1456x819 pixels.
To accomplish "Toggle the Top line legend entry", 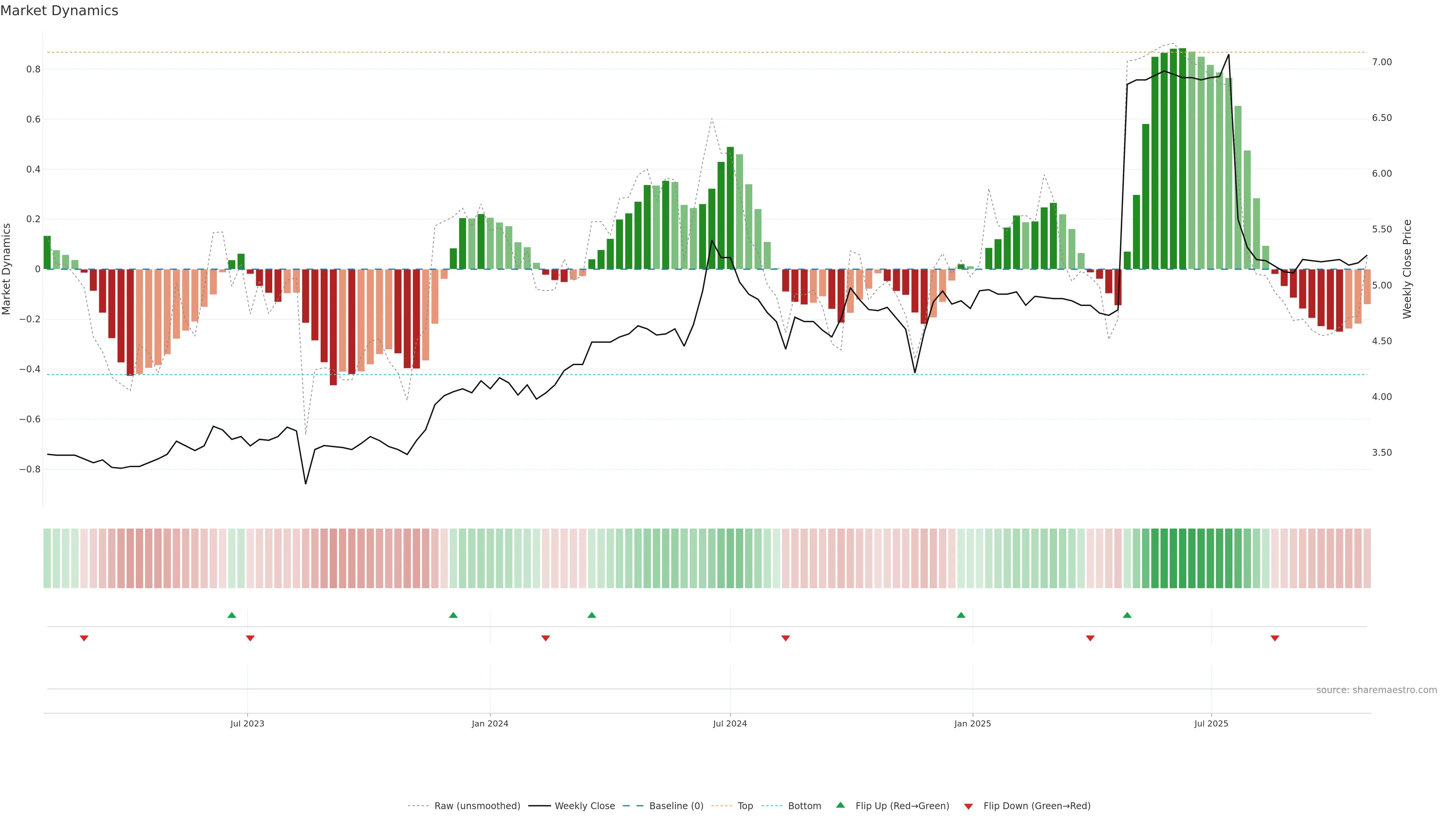I will [x=745, y=806].
